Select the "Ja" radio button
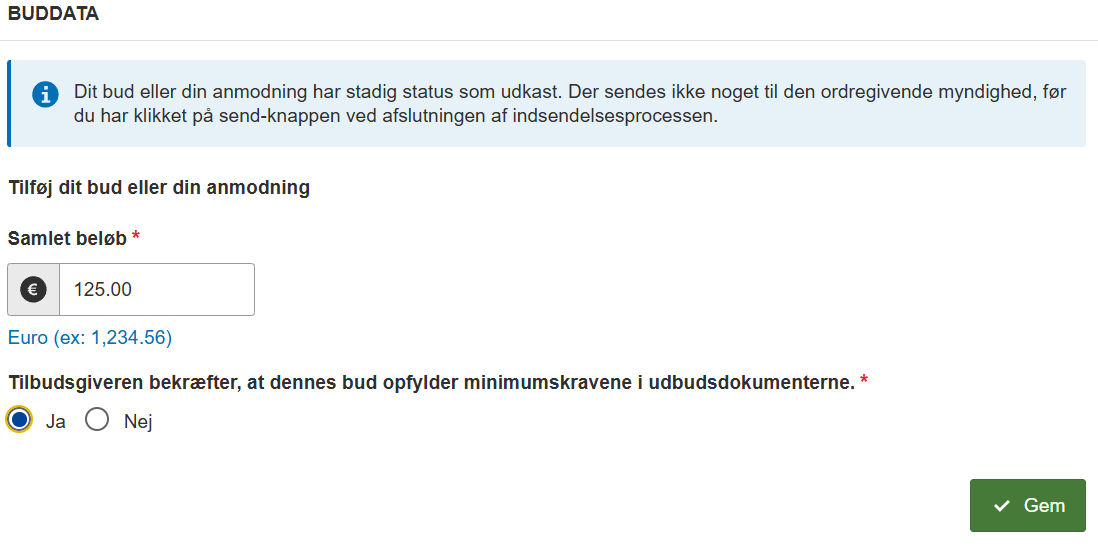 (20, 420)
